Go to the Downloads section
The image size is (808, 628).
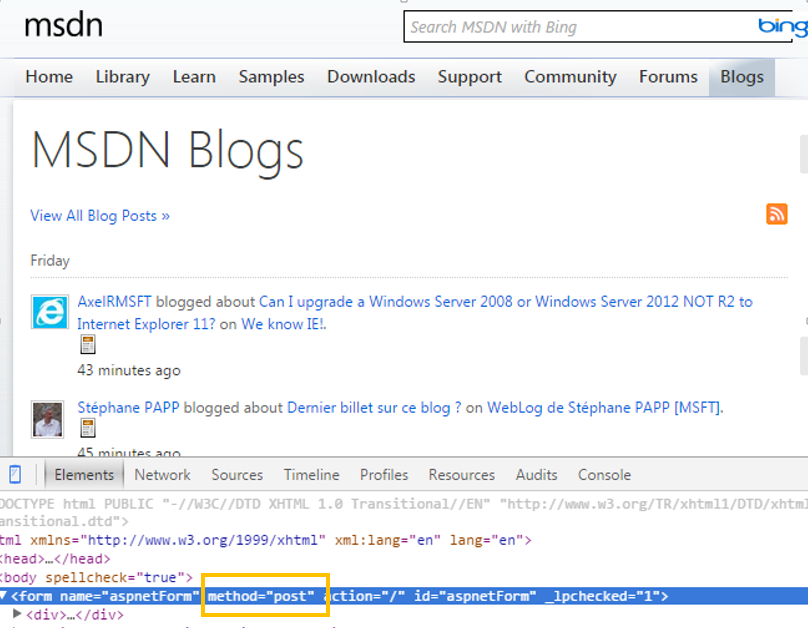[371, 77]
